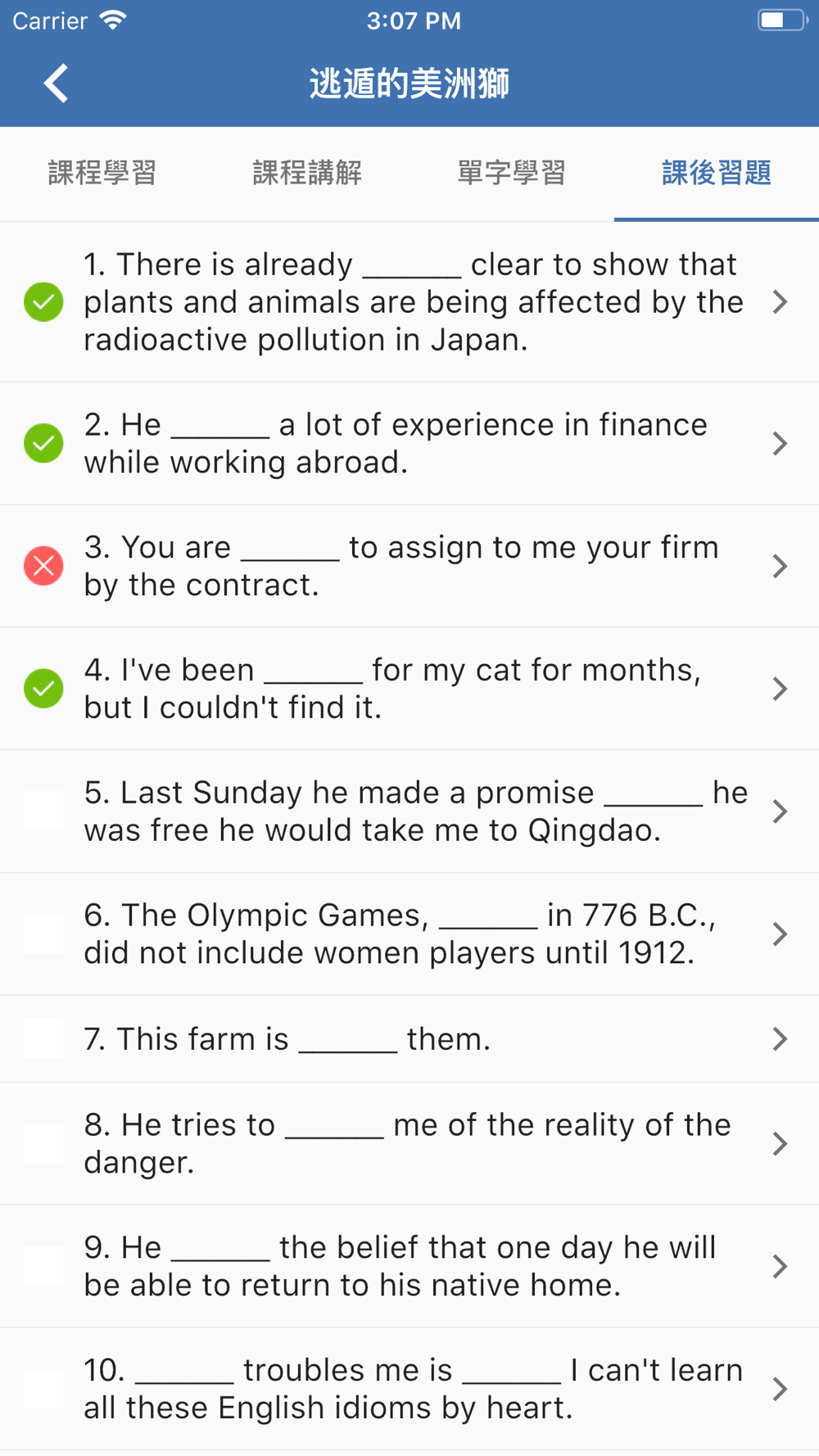Image resolution: width=819 pixels, height=1456 pixels.
Task: Tap the battery indicator icon
Action: 781,20
